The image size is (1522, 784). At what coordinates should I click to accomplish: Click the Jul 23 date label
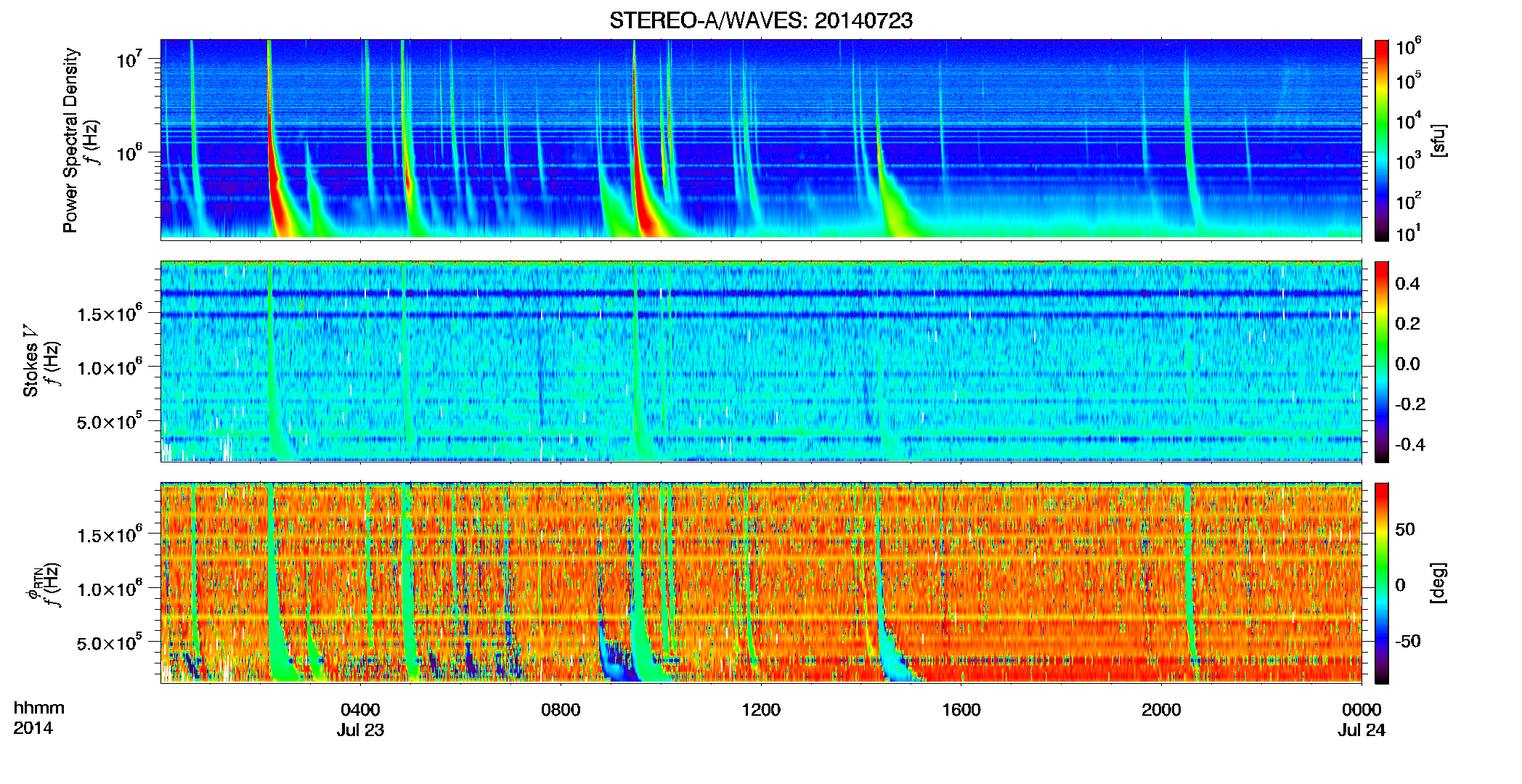tap(360, 730)
